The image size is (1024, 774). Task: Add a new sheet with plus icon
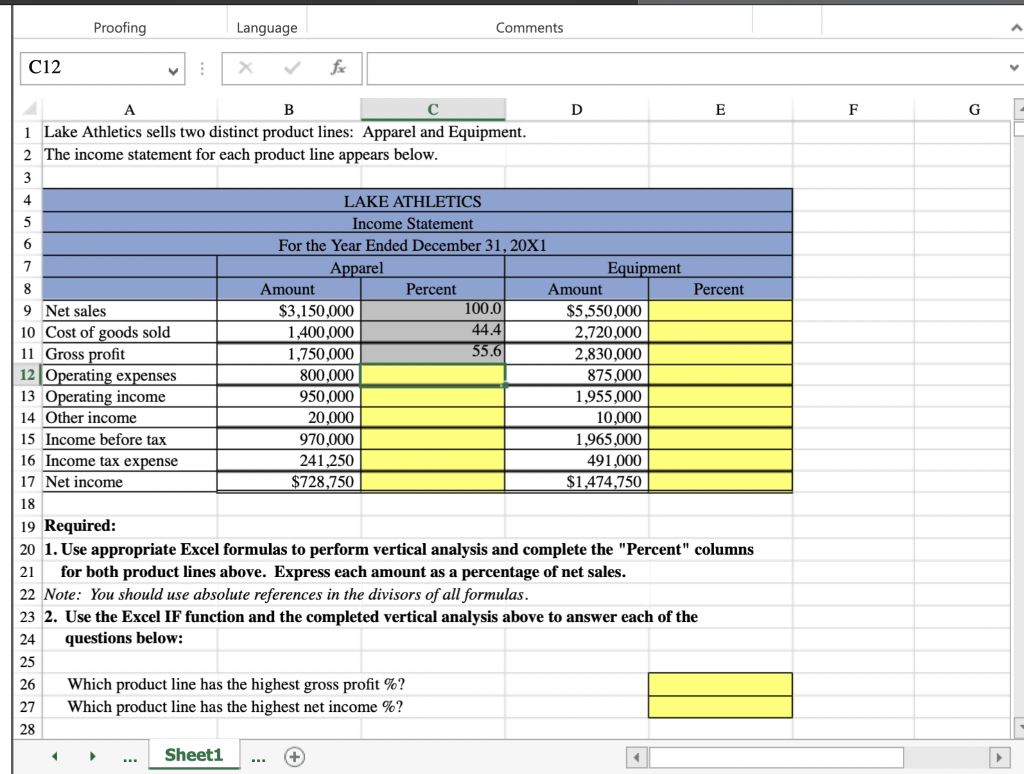[295, 756]
